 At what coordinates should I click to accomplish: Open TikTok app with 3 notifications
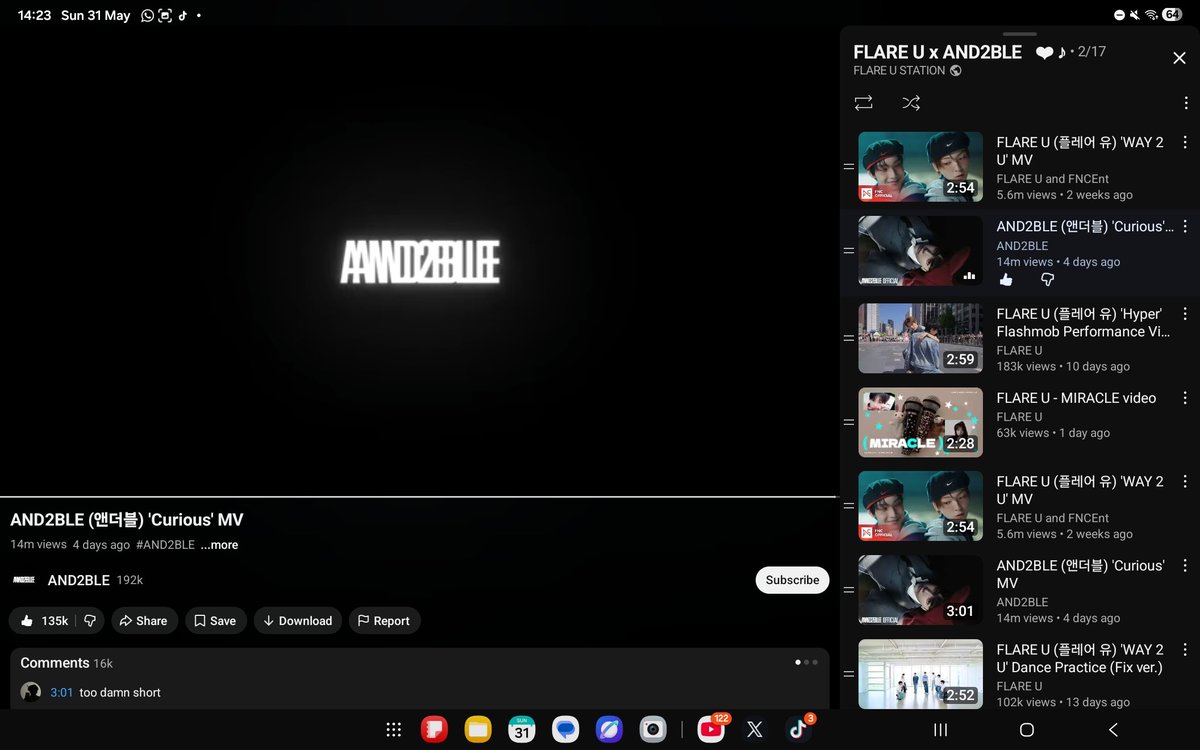(798, 730)
